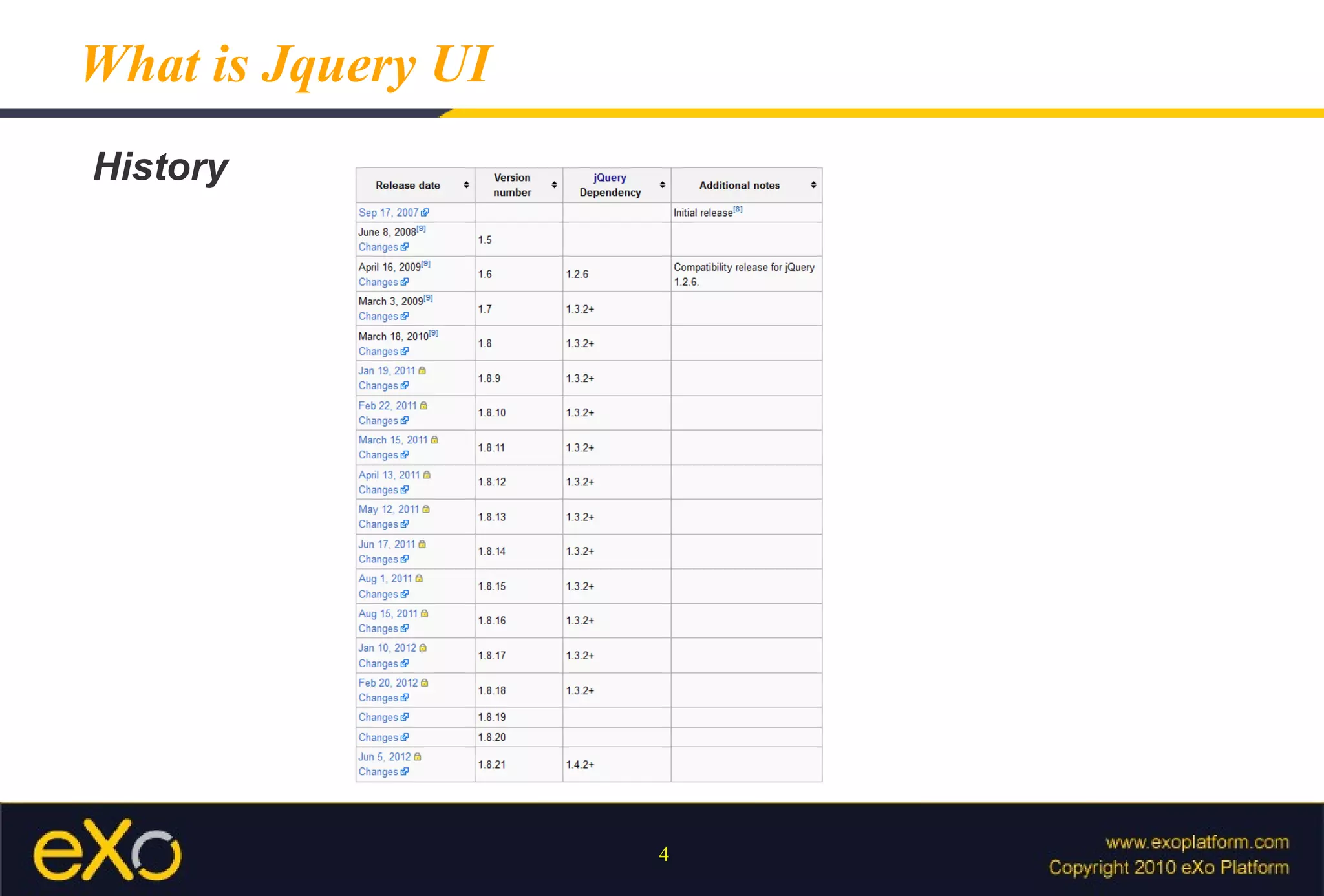This screenshot has width=1324, height=896.
Task: Select the Compatibility release note cell
Action: click(747, 274)
